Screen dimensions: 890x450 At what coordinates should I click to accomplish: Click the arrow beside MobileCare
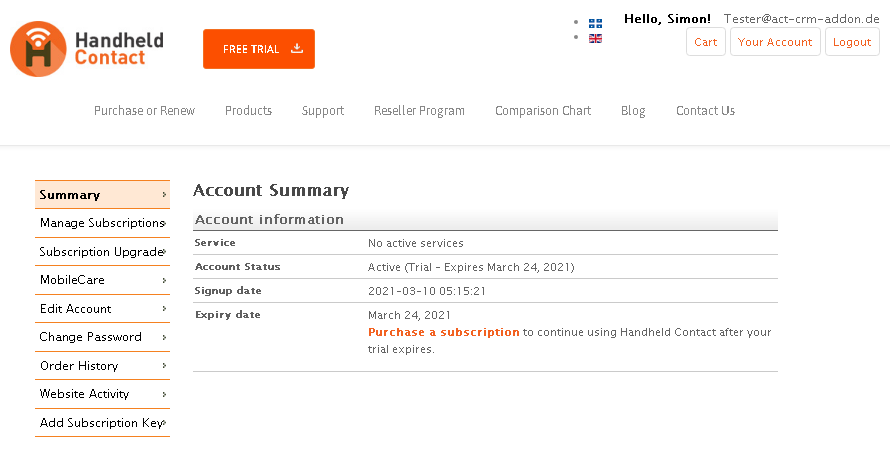[x=164, y=280]
